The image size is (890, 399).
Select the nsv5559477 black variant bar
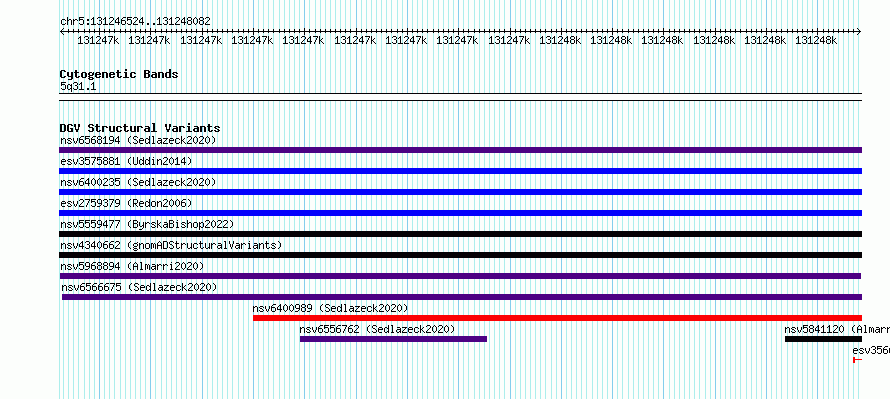click(x=460, y=234)
